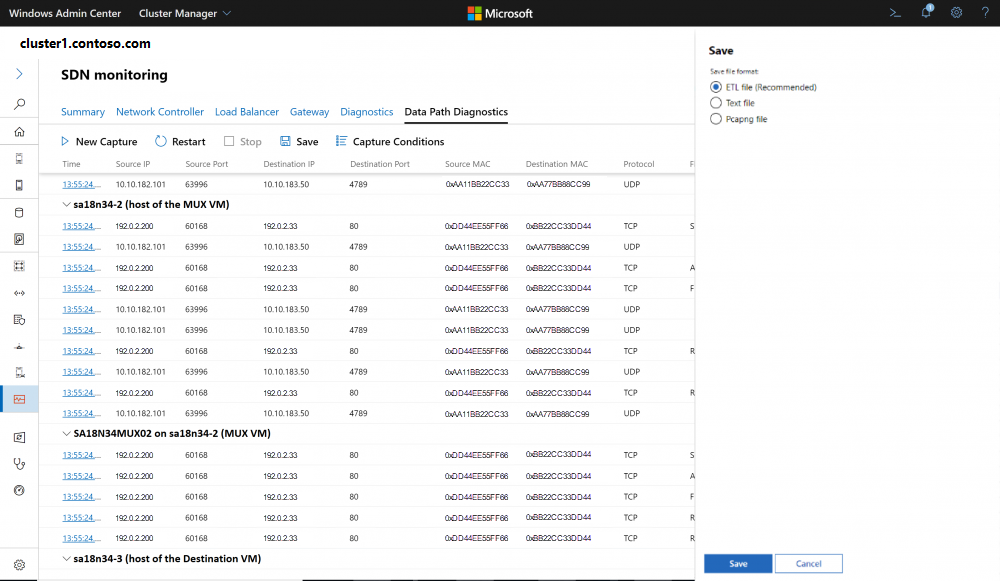Click Windows Admin Center title

(65, 13)
